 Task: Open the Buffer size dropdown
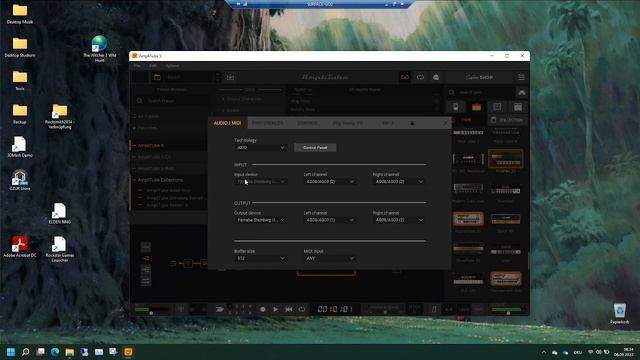[260, 258]
